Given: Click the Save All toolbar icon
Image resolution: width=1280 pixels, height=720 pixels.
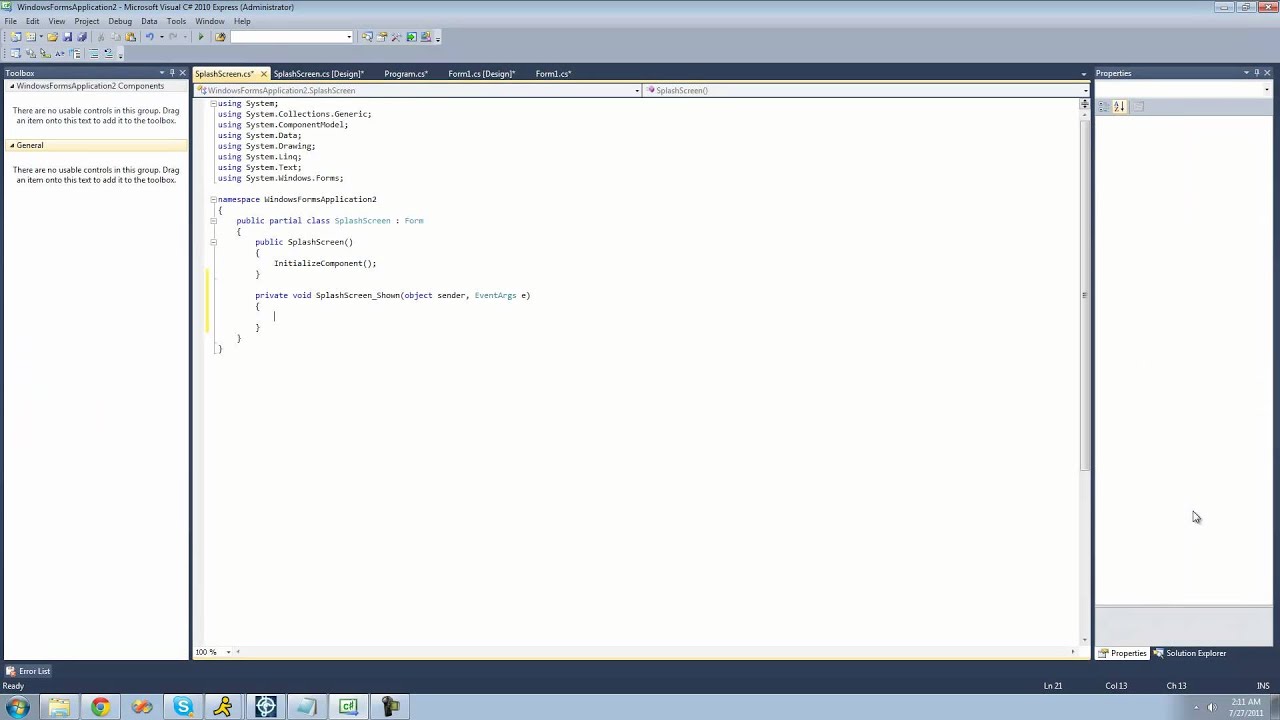Looking at the screenshot, I should pos(82,37).
